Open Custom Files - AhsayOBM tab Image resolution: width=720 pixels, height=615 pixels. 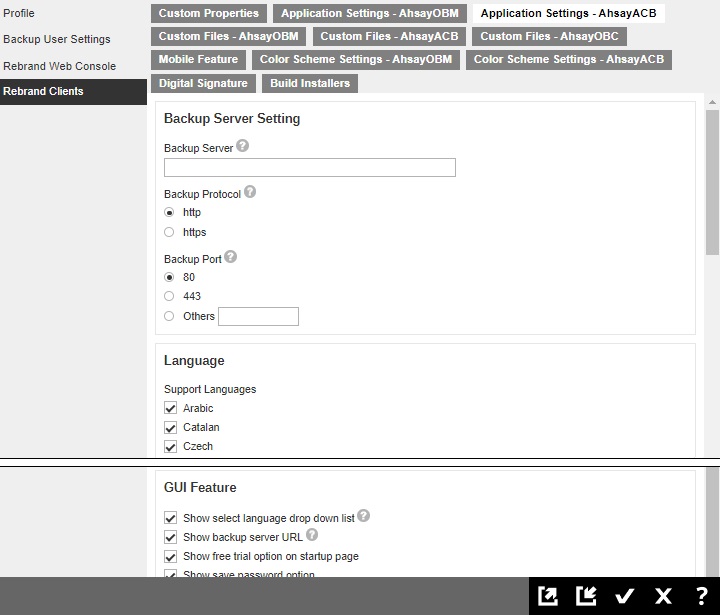[x=228, y=36]
